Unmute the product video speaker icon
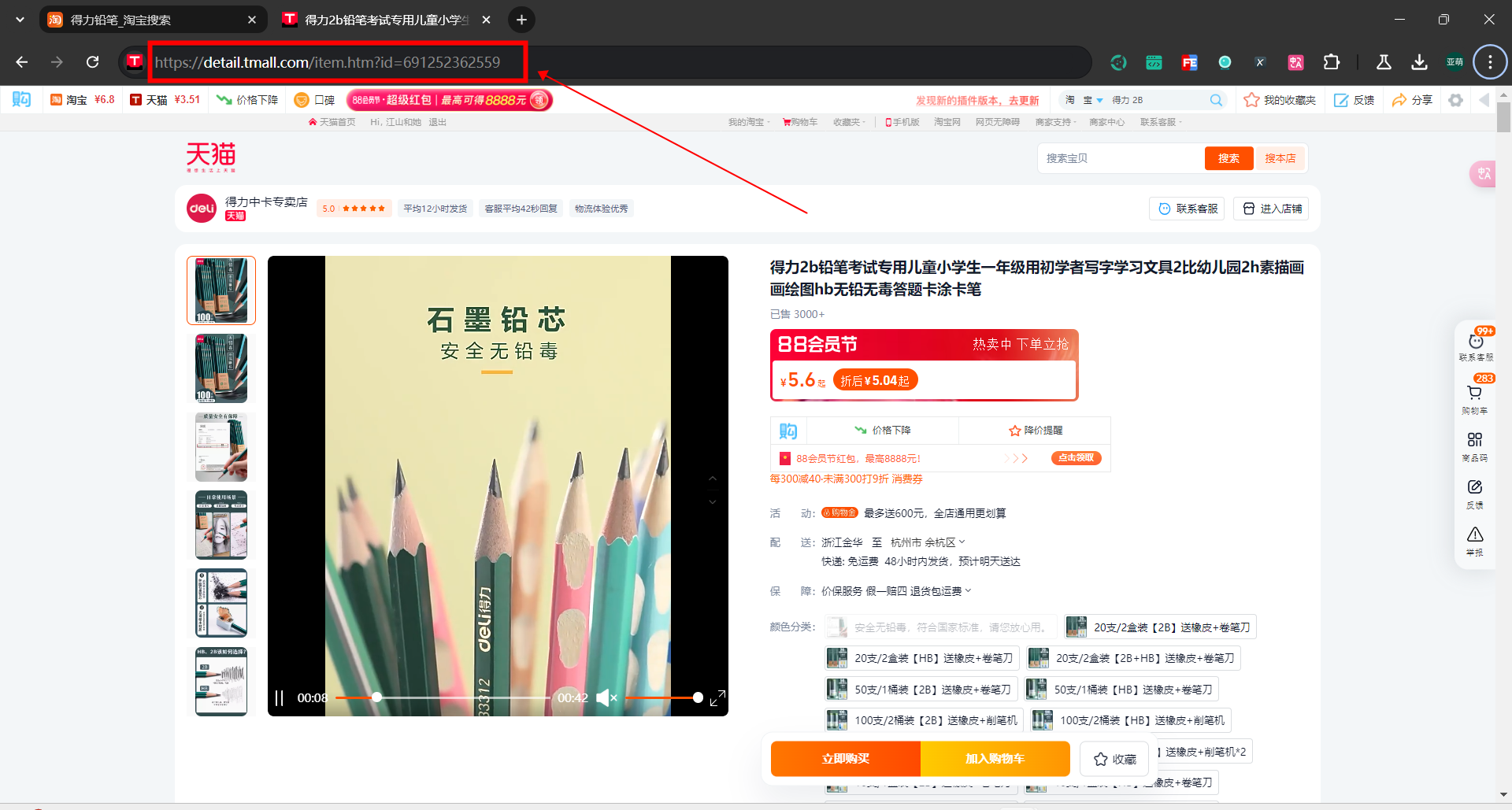This screenshot has height=810, width=1512. click(x=606, y=697)
